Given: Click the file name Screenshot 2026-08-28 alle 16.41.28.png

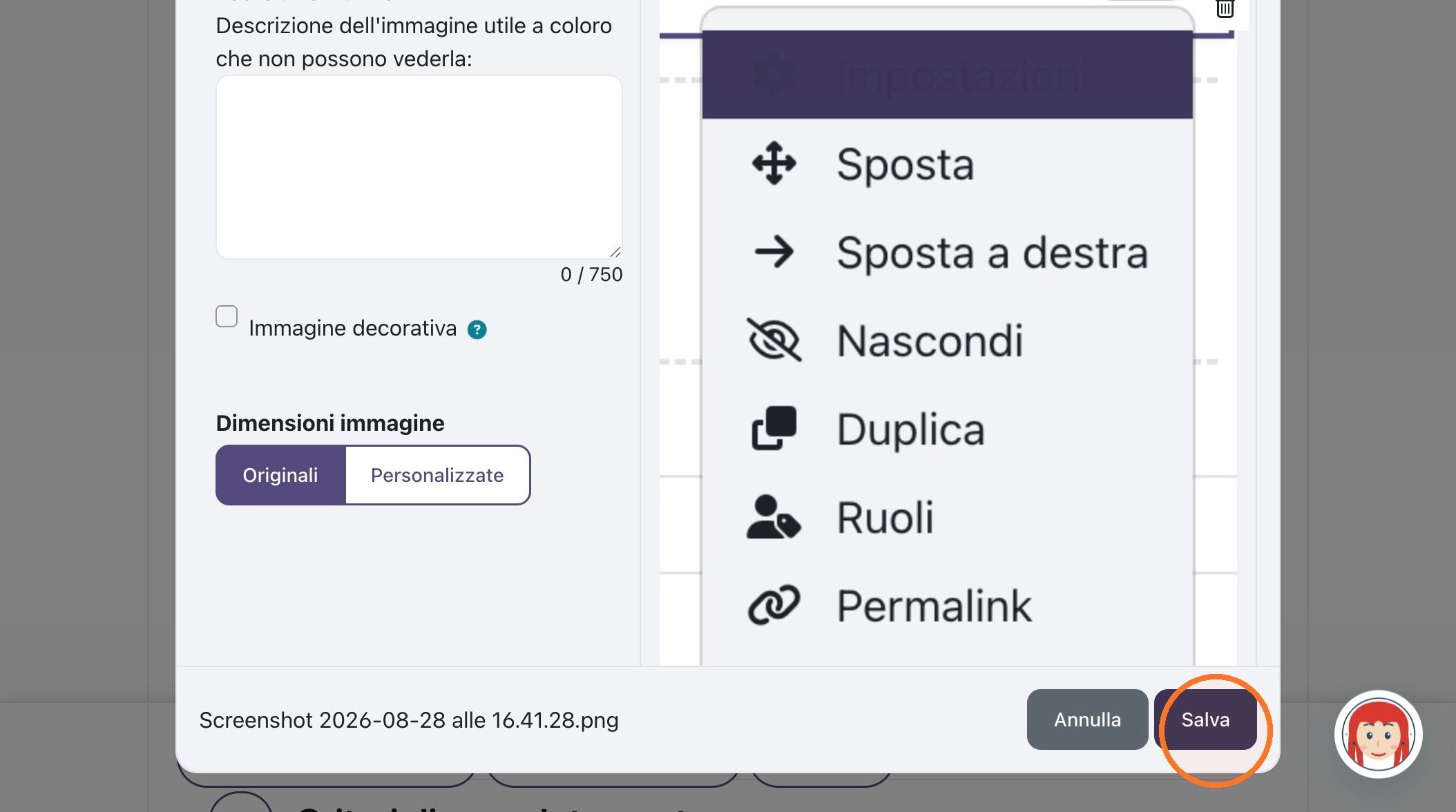Looking at the screenshot, I should [x=409, y=720].
